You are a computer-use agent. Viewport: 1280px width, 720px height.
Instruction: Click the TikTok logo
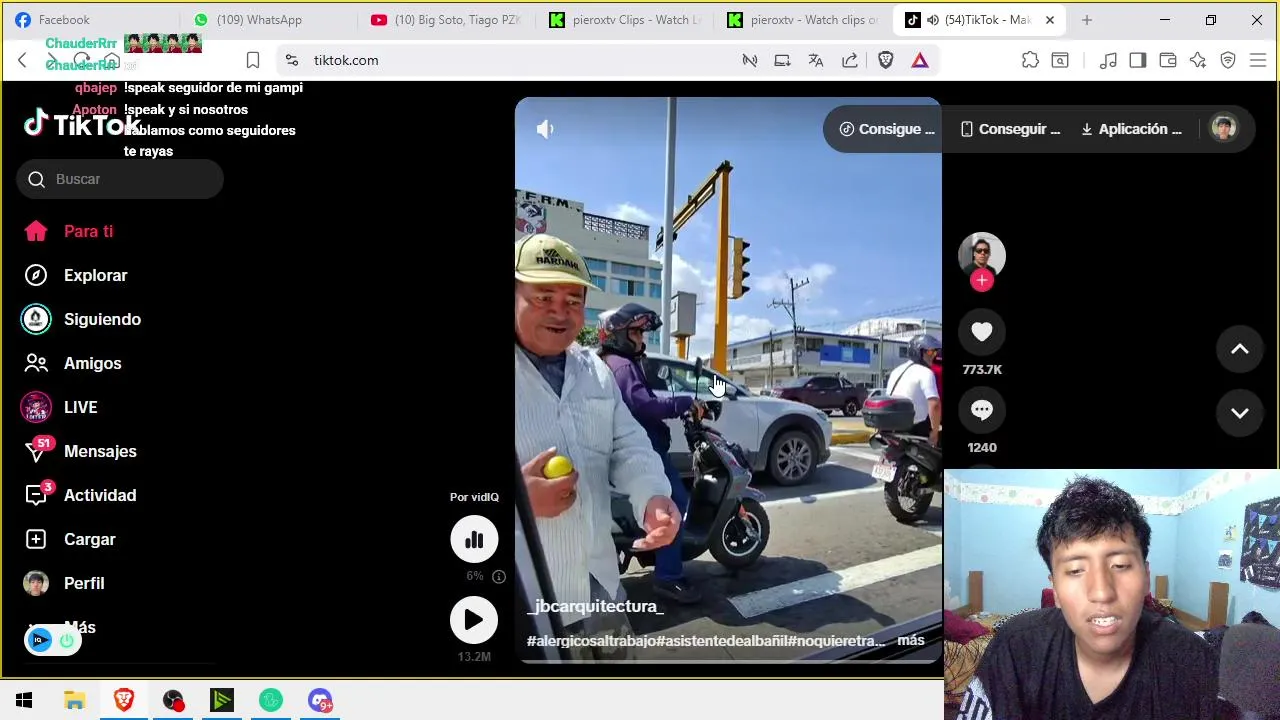[x=82, y=125]
